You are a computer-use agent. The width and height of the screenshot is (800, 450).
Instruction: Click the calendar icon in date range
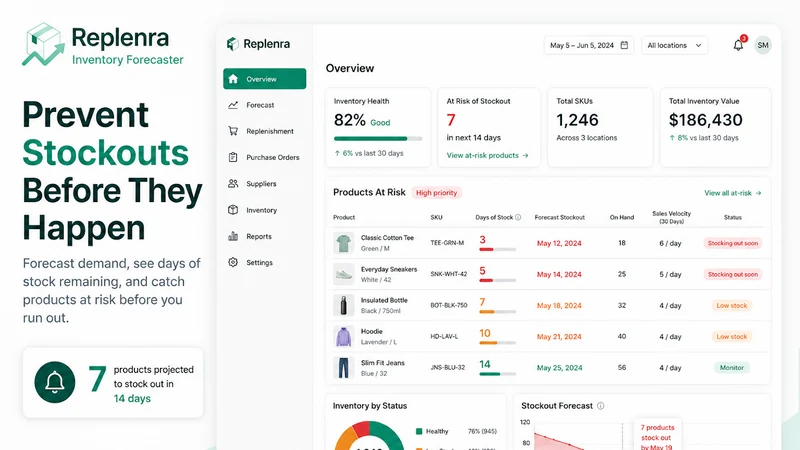pos(624,45)
